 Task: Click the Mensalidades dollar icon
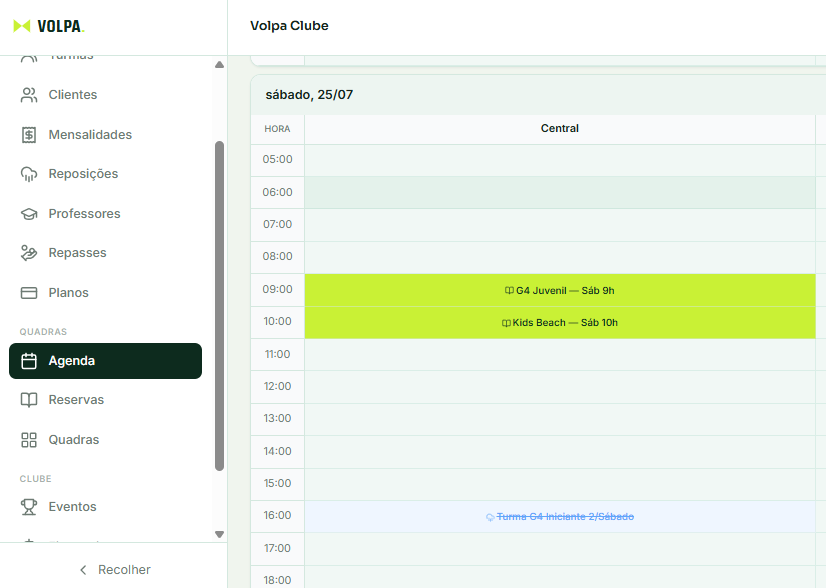29,135
